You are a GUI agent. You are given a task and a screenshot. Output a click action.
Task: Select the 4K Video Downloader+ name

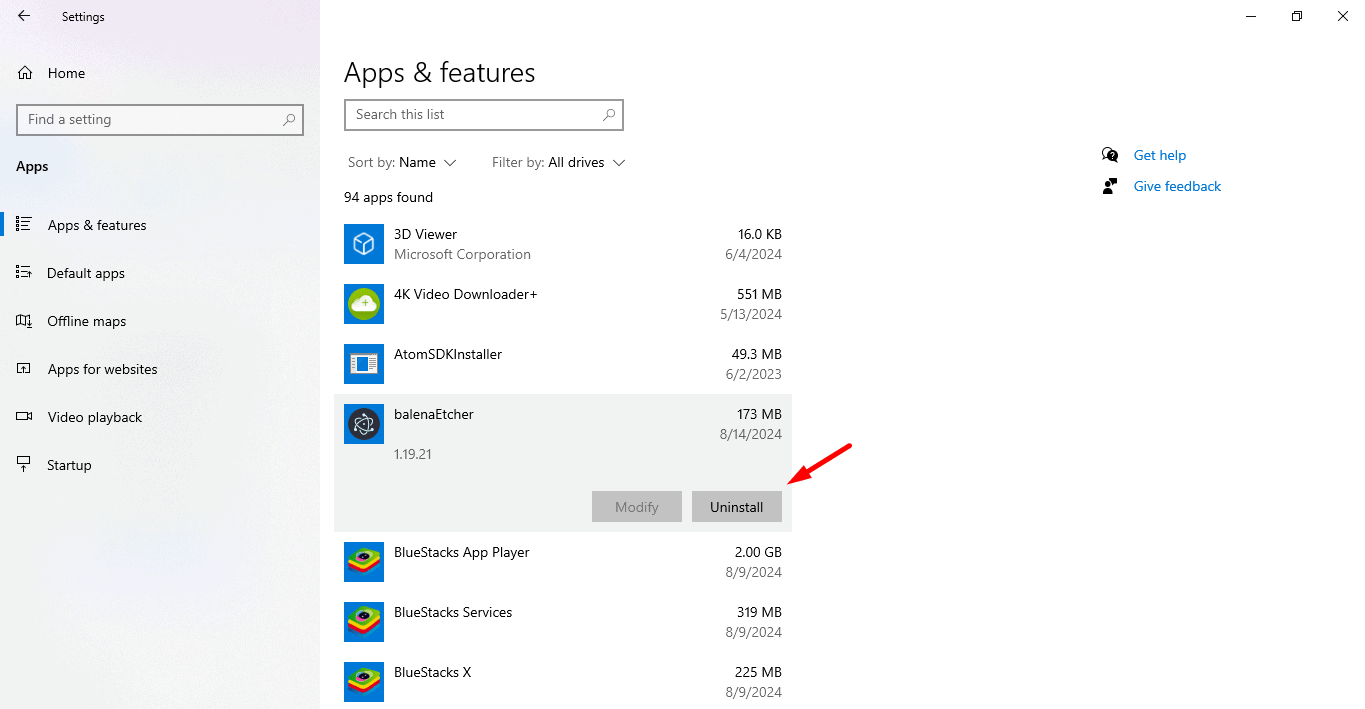click(465, 294)
